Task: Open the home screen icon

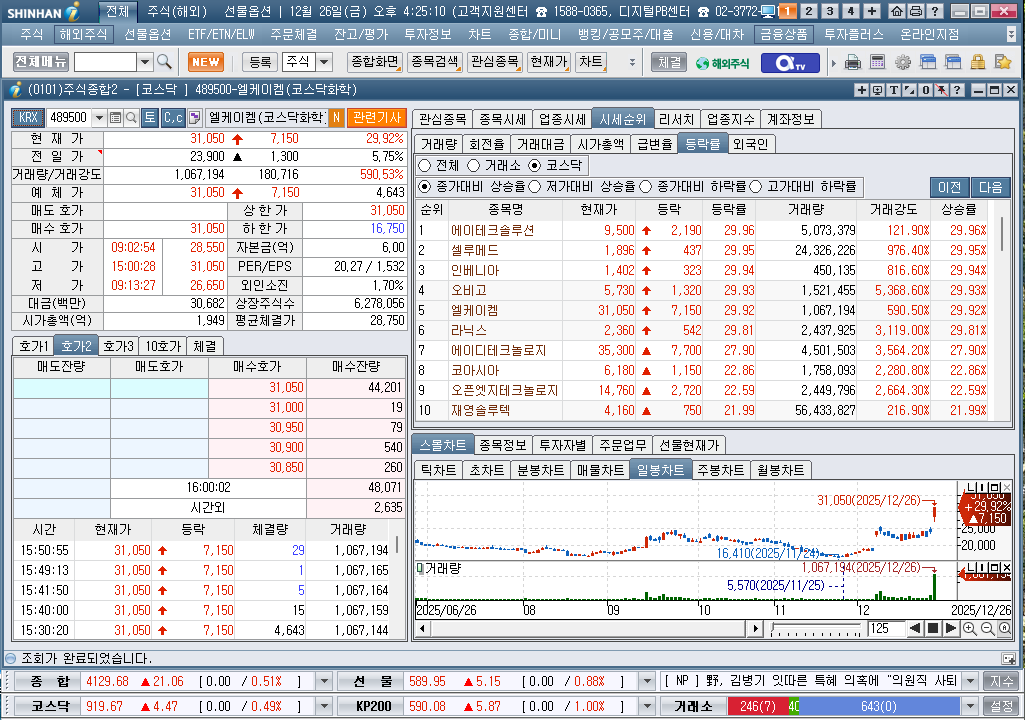Action: pyautogui.click(x=897, y=11)
